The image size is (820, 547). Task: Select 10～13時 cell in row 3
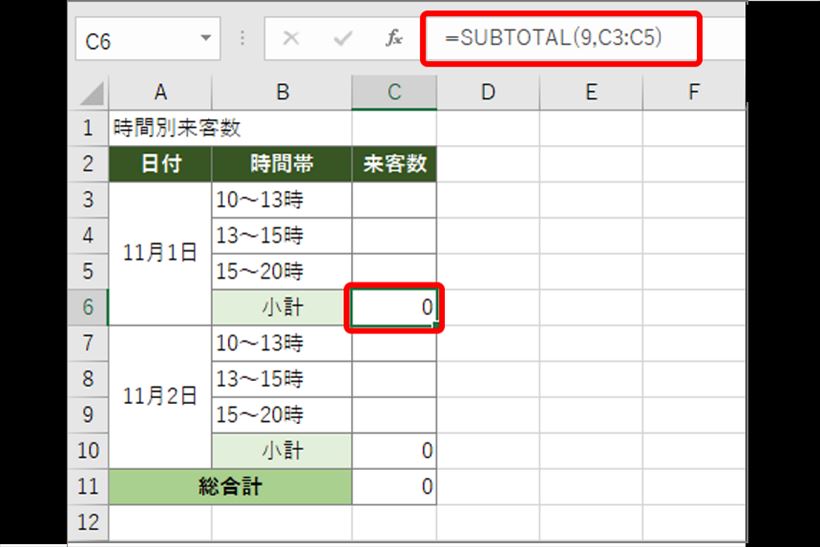tap(282, 200)
